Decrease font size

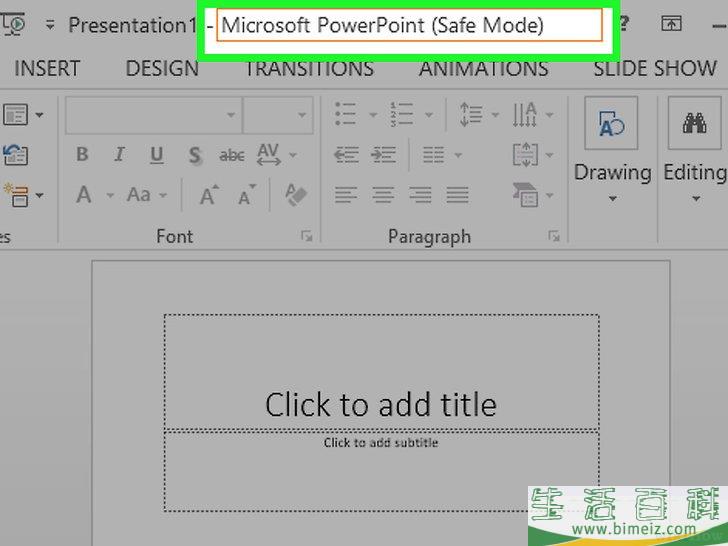click(247, 195)
